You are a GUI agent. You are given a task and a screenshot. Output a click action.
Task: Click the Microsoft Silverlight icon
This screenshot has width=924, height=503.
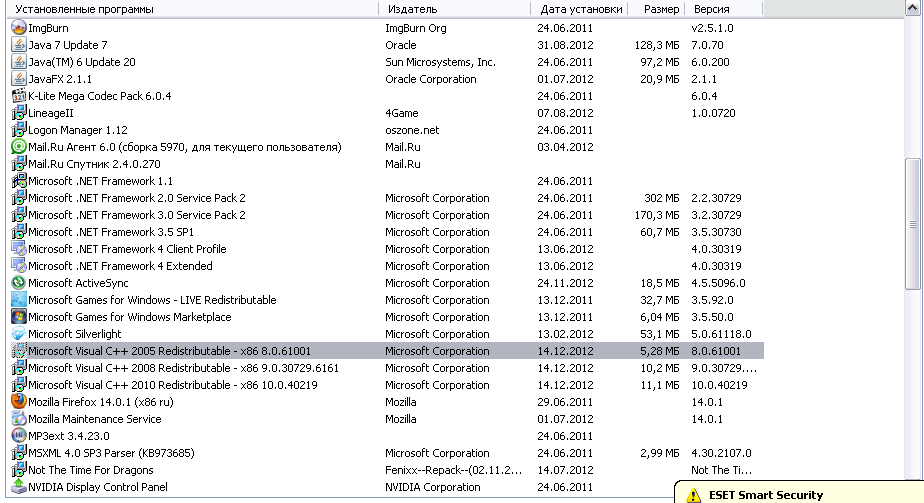[x=18, y=334]
